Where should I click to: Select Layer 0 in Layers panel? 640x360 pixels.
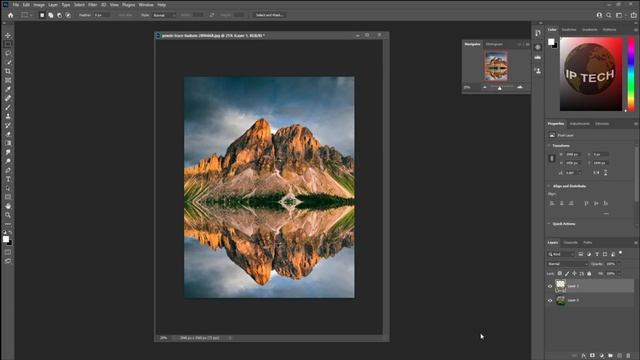pos(590,300)
